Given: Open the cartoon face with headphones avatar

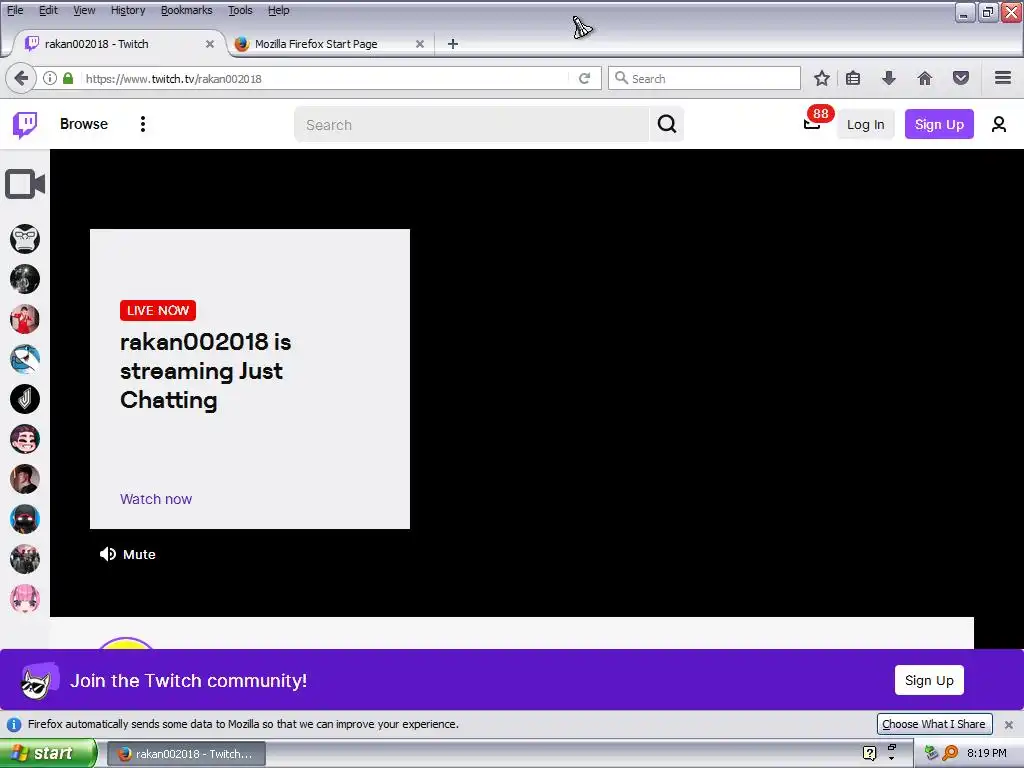Looking at the screenshot, I should pyautogui.click(x=25, y=439).
